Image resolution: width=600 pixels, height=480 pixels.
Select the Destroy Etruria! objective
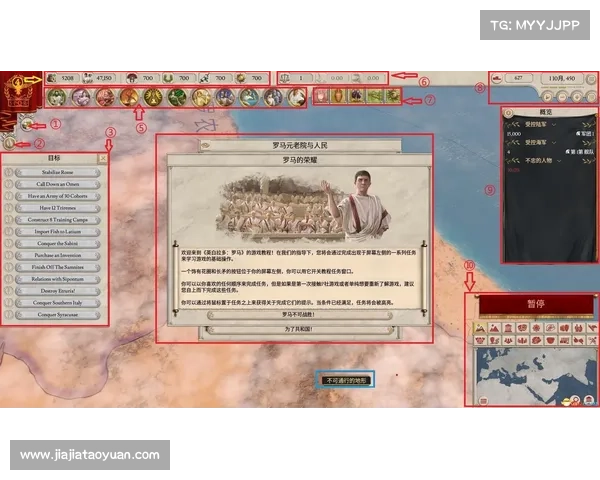57,291
